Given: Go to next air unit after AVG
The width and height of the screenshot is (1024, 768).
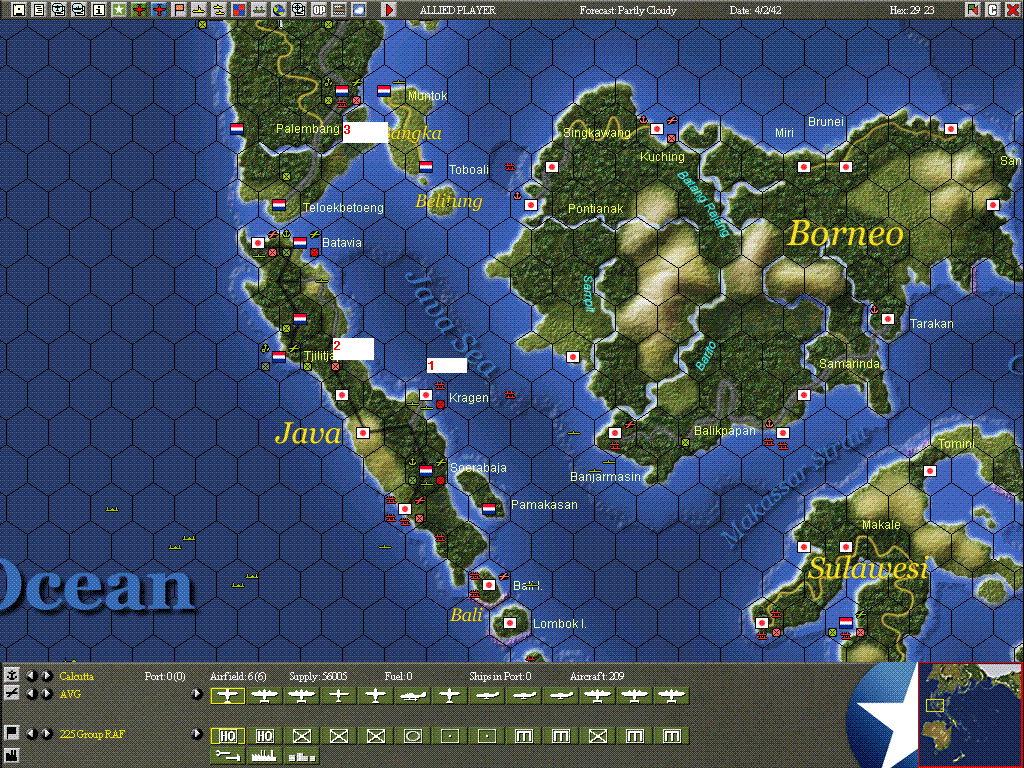Looking at the screenshot, I should coord(46,694).
